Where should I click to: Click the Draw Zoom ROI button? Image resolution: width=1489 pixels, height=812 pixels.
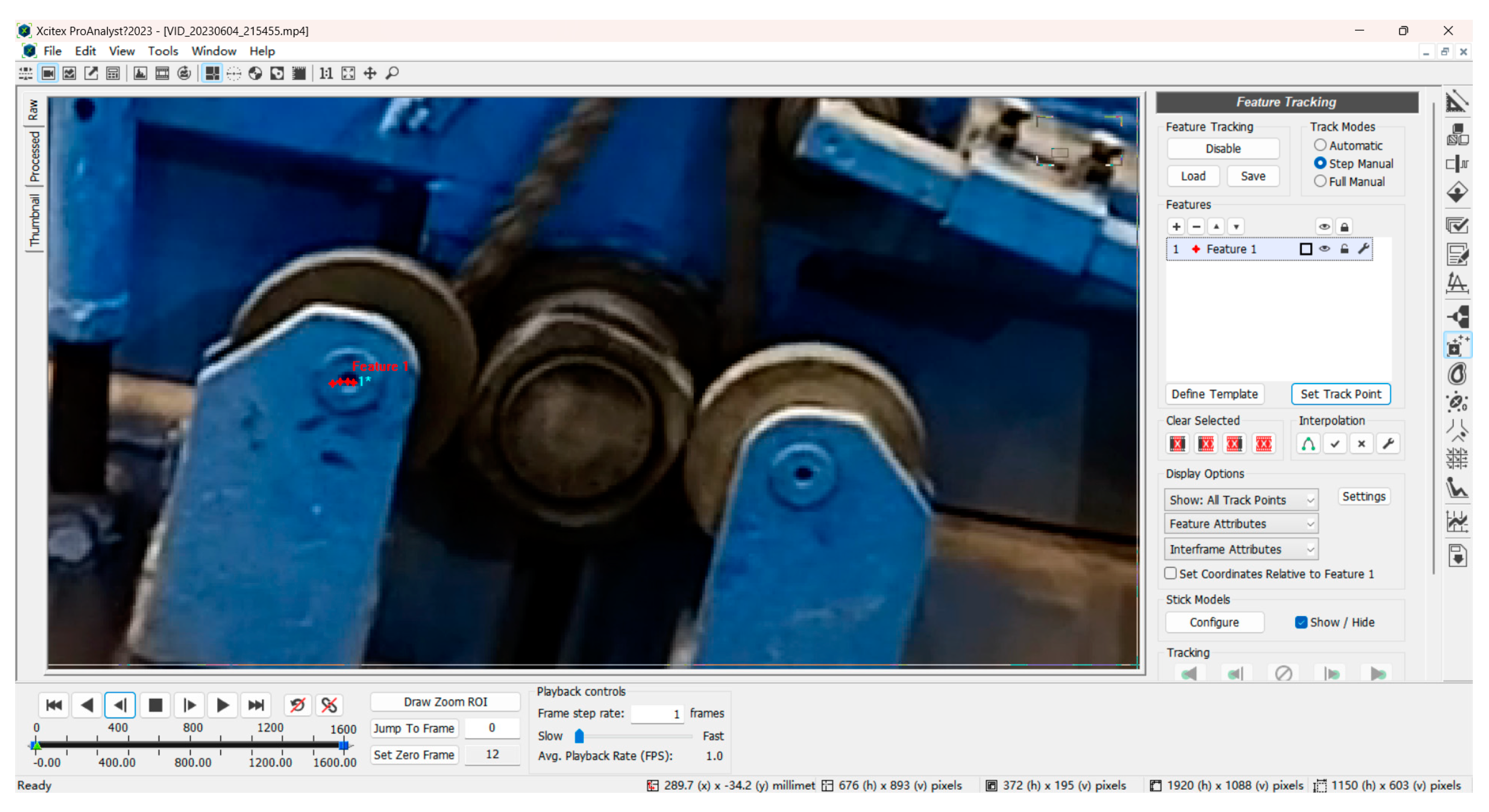tap(445, 702)
